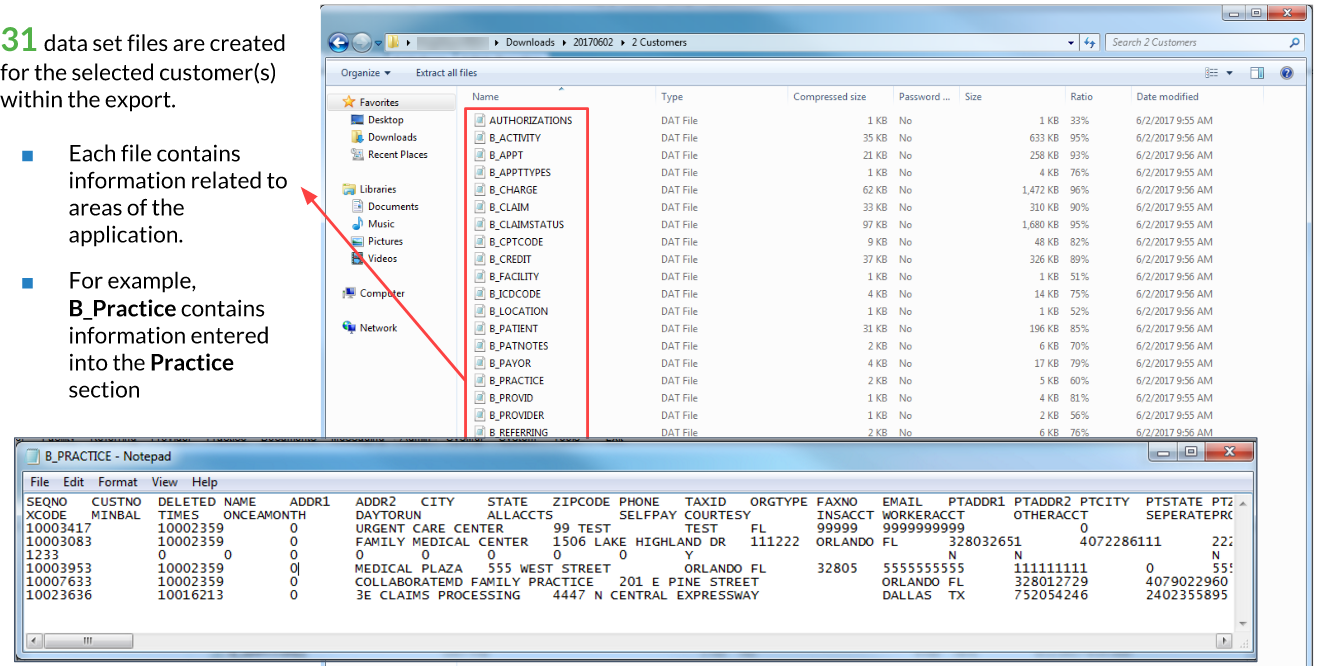Open Documents library
The image size is (1326, 666).
(393, 207)
